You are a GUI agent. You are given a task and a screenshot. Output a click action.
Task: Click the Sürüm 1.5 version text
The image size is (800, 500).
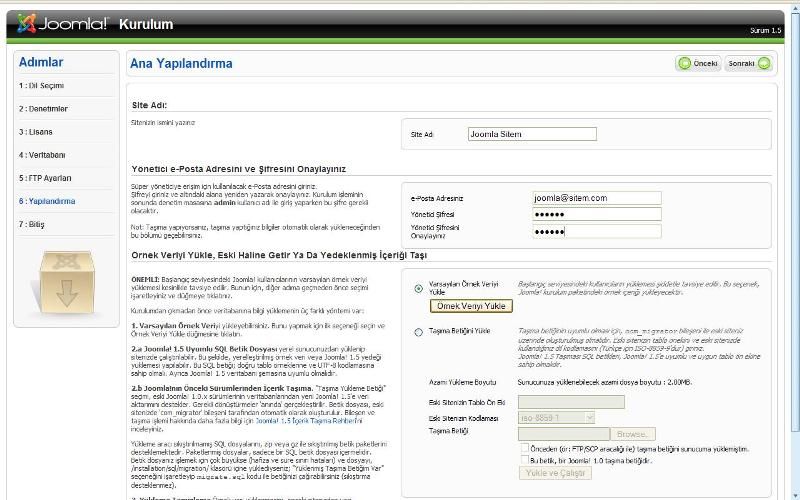click(765, 31)
